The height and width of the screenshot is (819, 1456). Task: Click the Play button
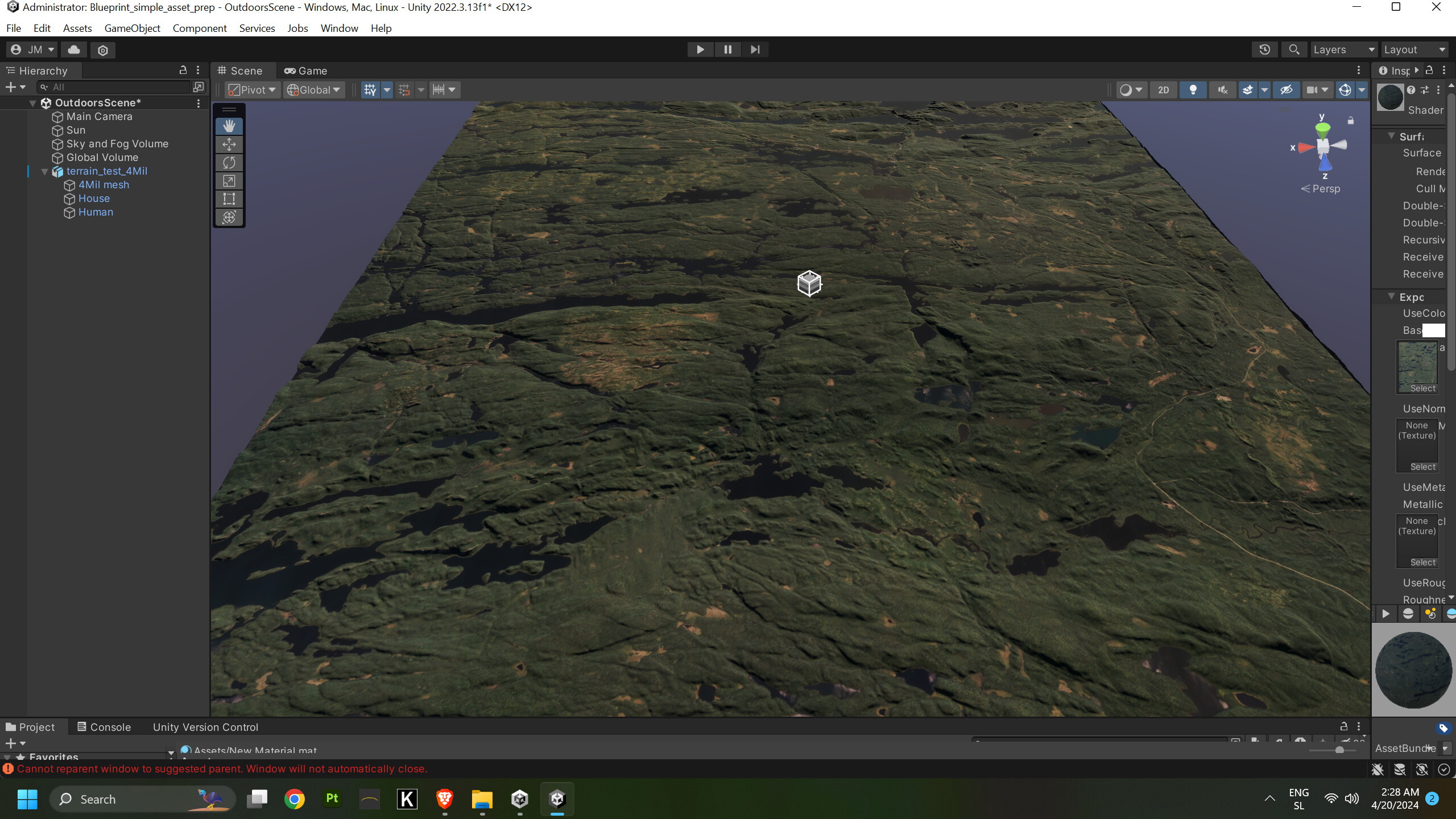click(x=700, y=49)
